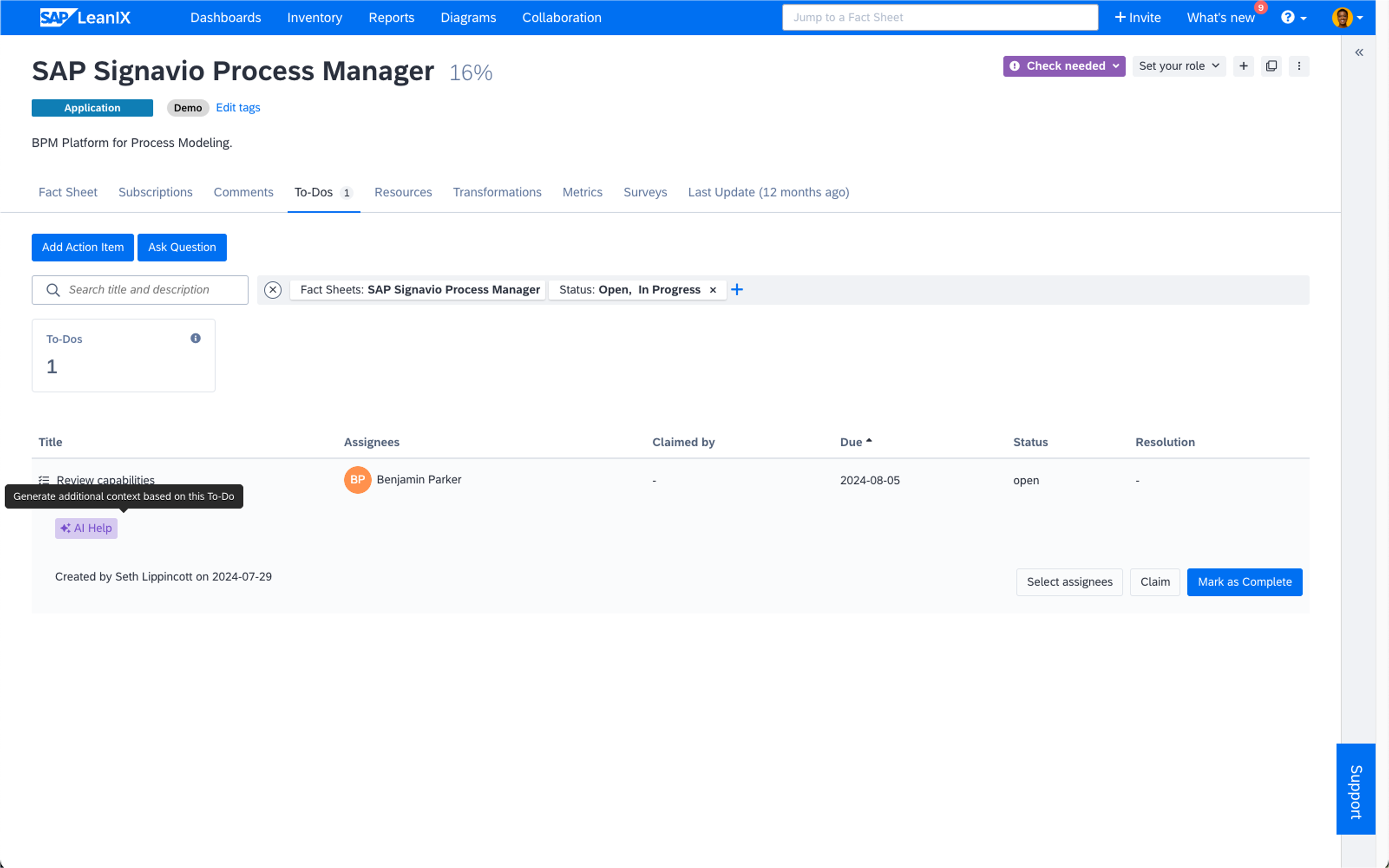Image resolution: width=1389 pixels, height=868 pixels.
Task: Click the Edit tags link
Action: [x=238, y=108]
